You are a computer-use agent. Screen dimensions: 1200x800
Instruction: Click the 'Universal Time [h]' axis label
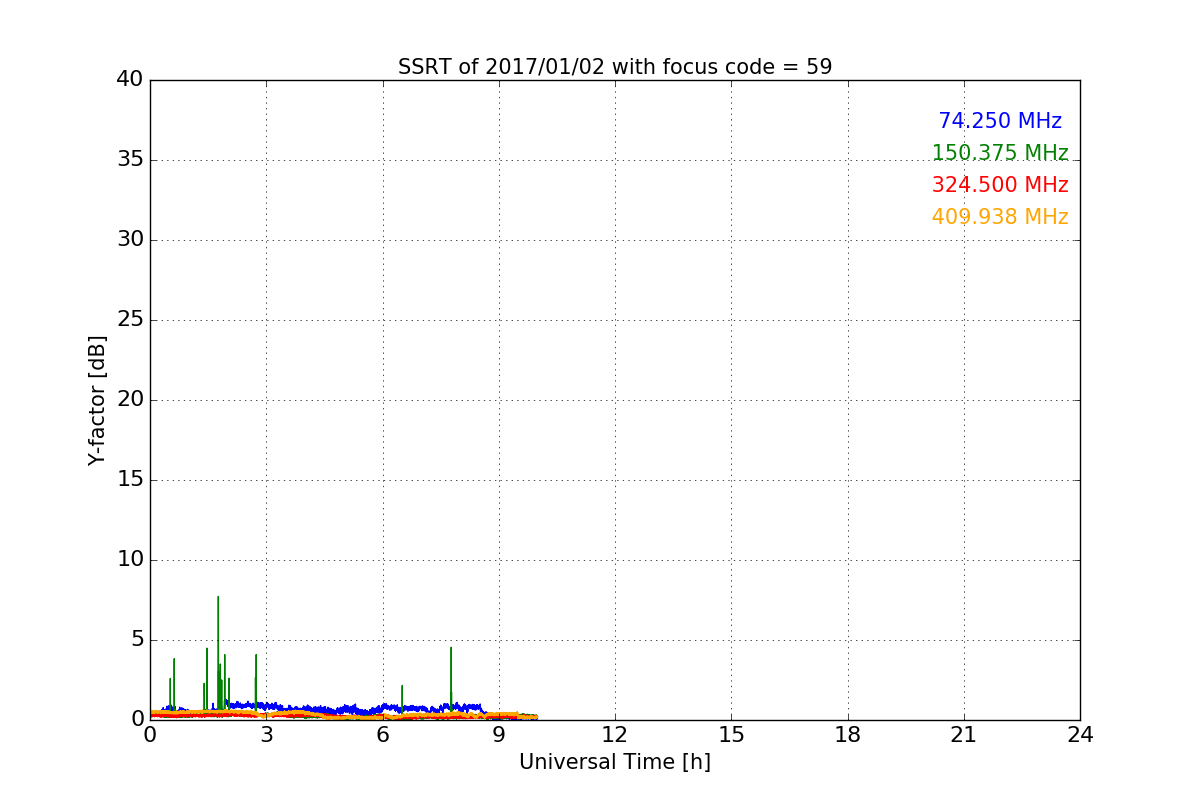(615, 762)
